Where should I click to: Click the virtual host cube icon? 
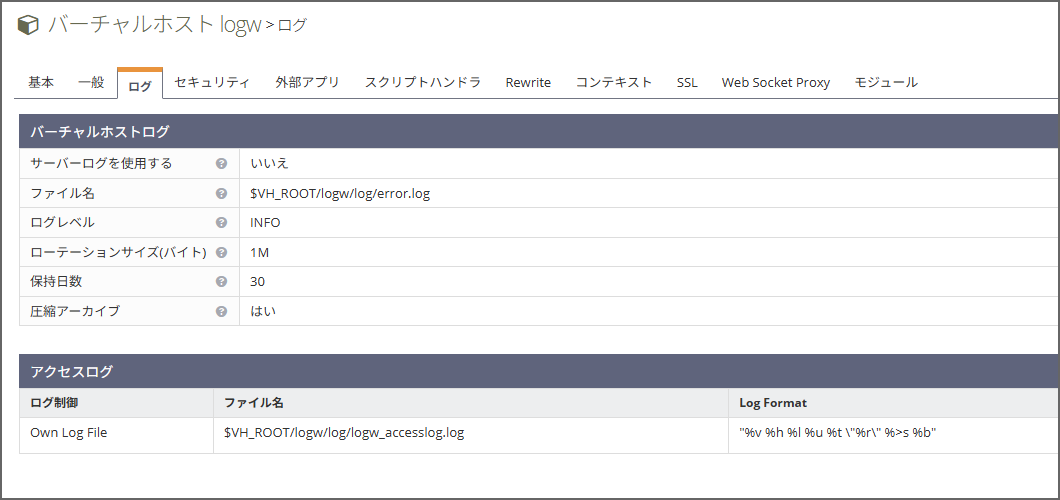pos(29,25)
